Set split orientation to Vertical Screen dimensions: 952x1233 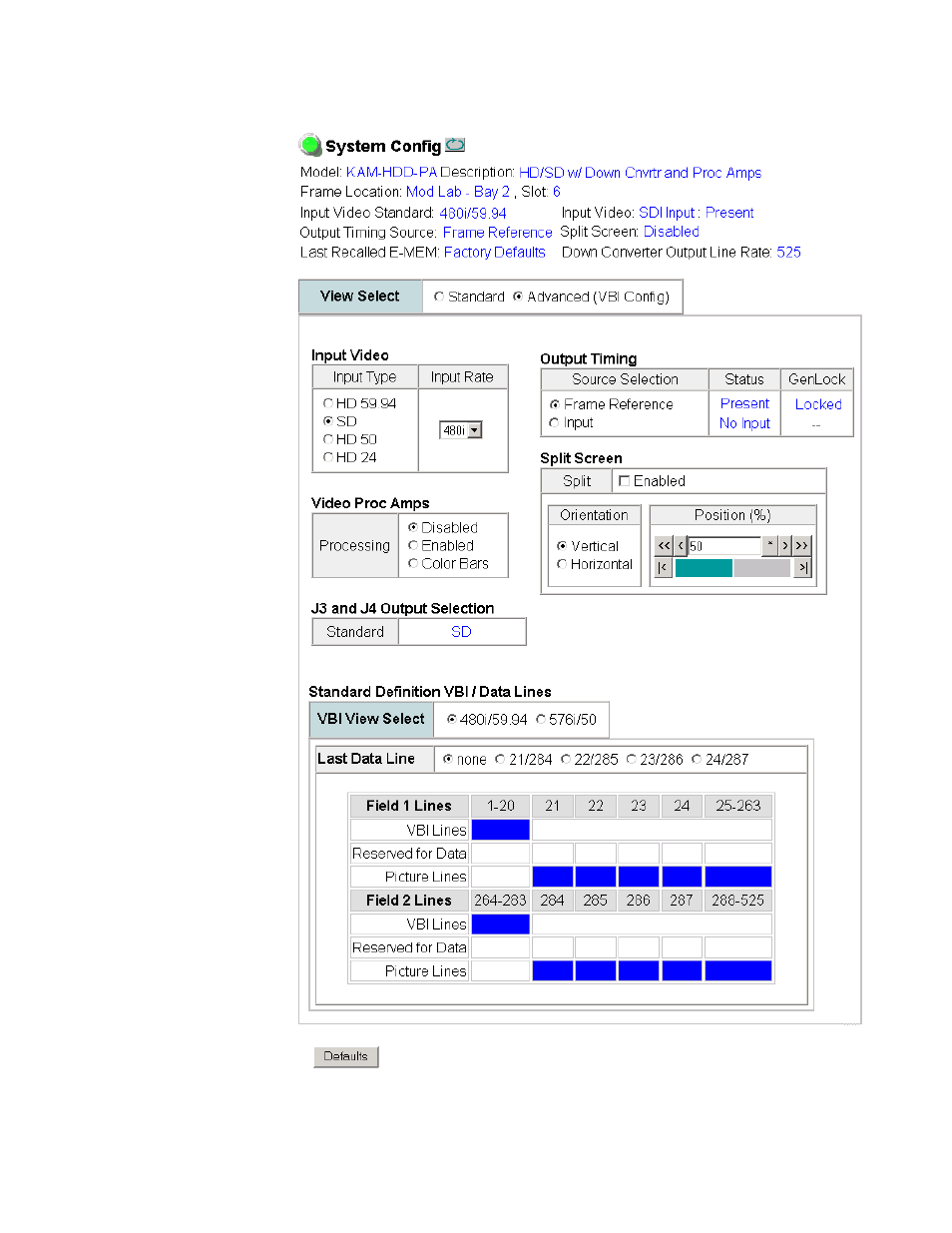[x=562, y=546]
